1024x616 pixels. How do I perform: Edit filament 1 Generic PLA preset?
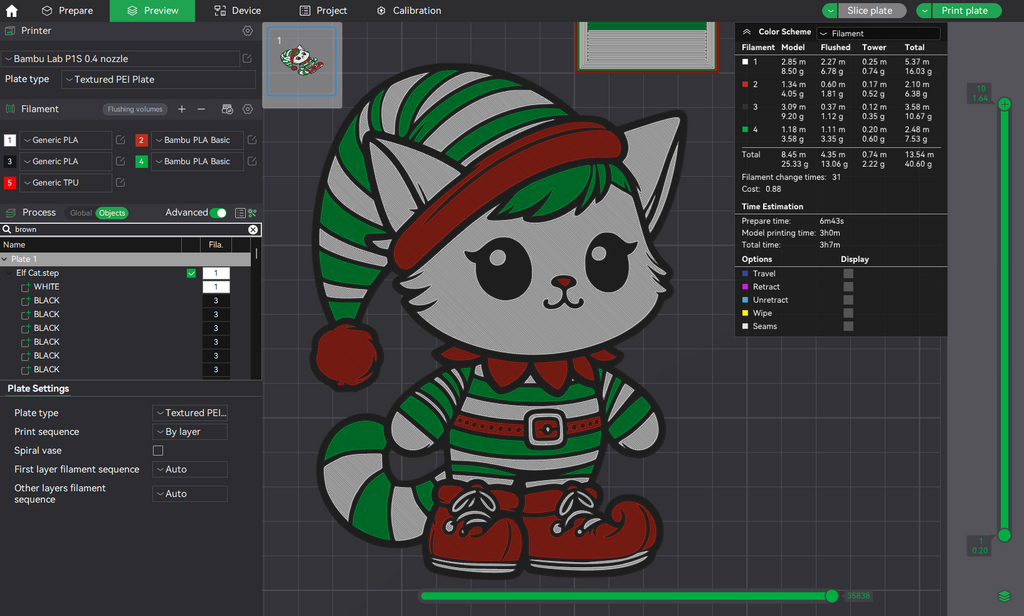click(120, 140)
